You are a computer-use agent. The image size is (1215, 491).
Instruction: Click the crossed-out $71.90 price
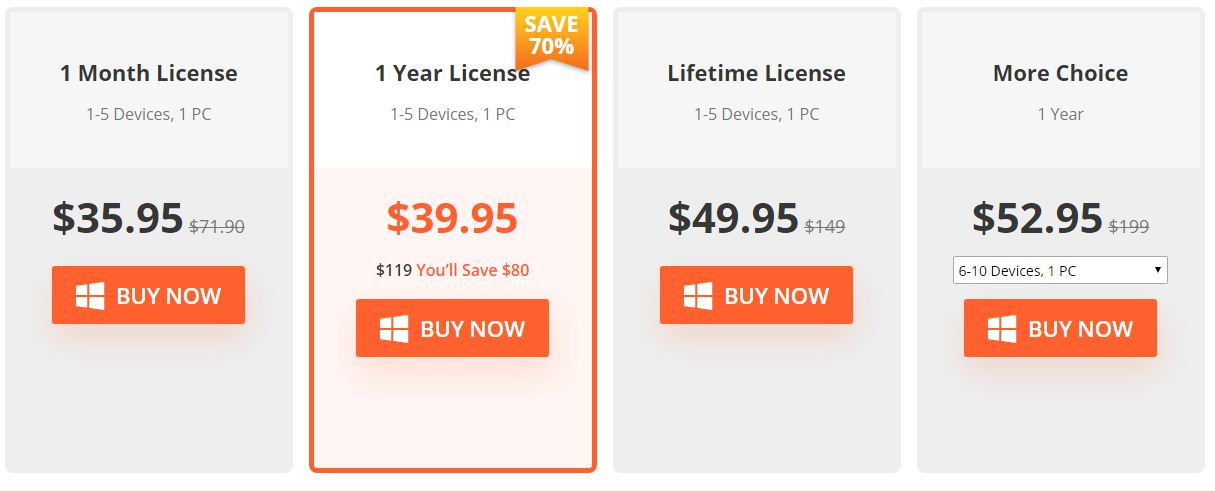click(x=217, y=227)
